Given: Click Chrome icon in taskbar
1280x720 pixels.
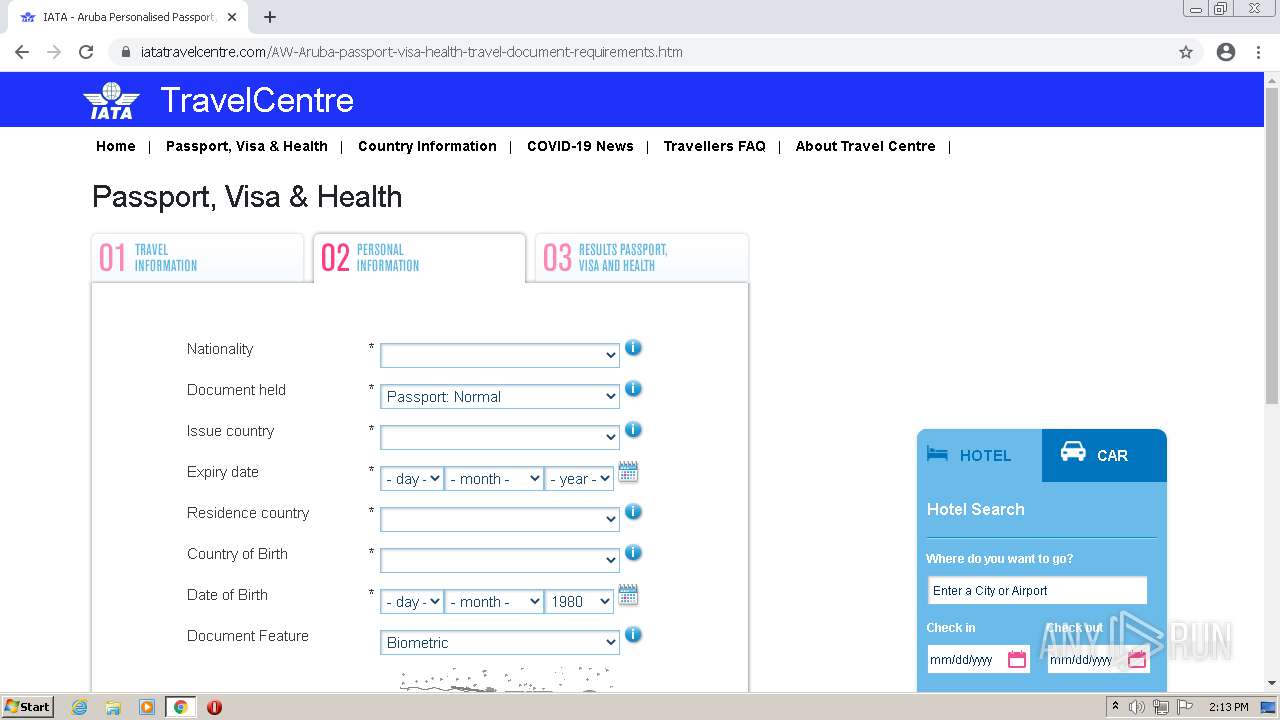Looking at the screenshot, I should (x=180, y=707).
